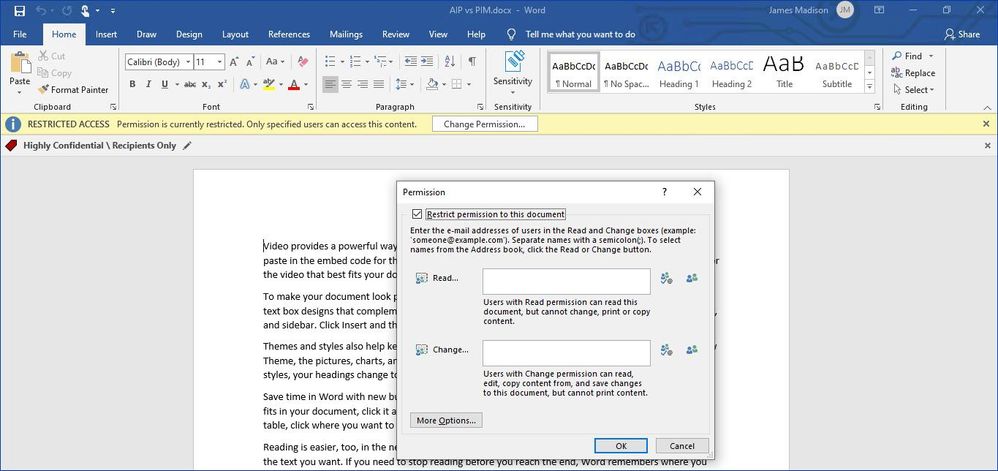Align text right
The height and width of the screenshot is (471, 998).
point(363,84)
